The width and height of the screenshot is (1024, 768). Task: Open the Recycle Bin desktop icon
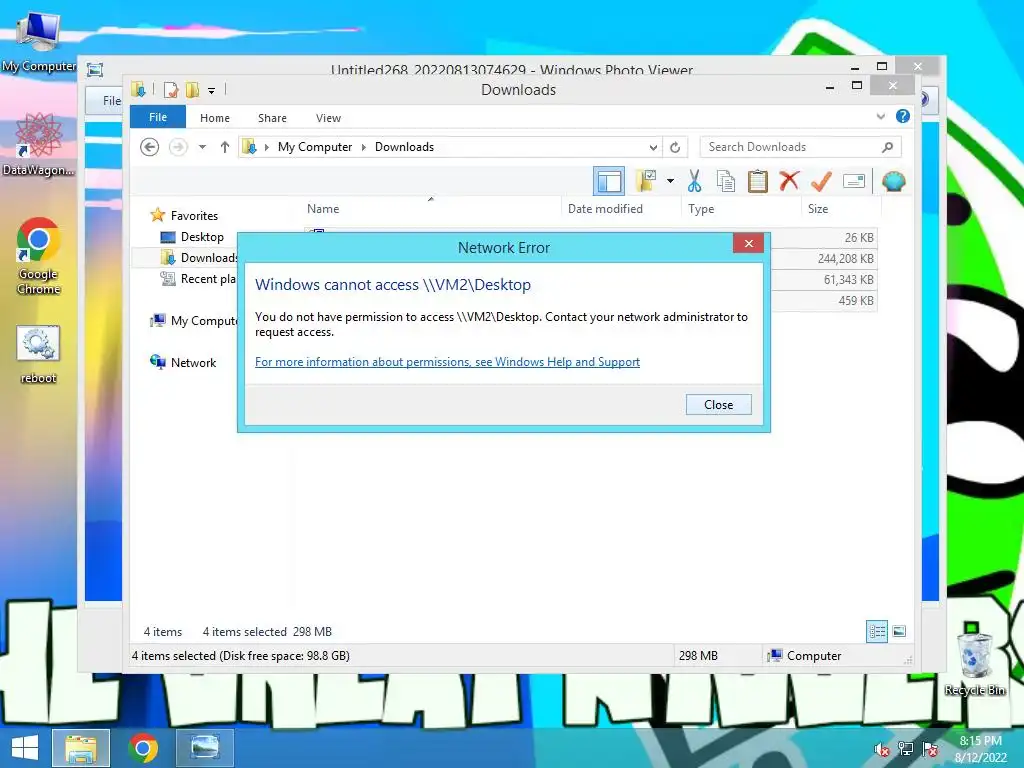pos(974,664)
